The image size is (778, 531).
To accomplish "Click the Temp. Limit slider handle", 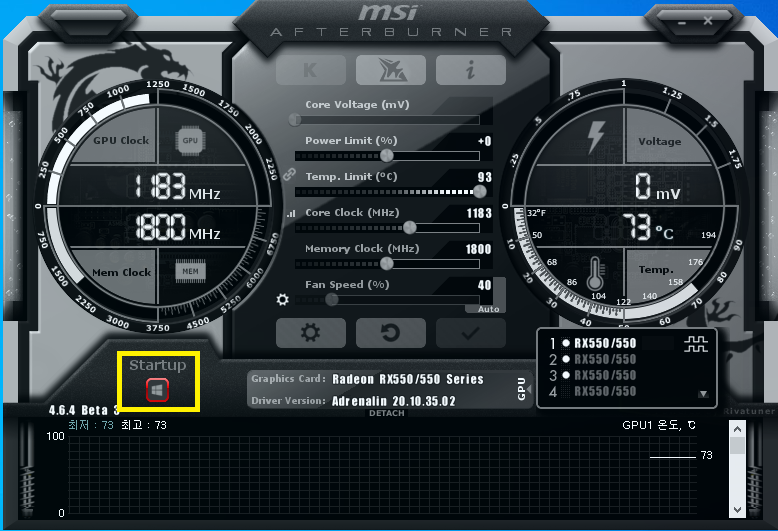I will pos(480,192).
